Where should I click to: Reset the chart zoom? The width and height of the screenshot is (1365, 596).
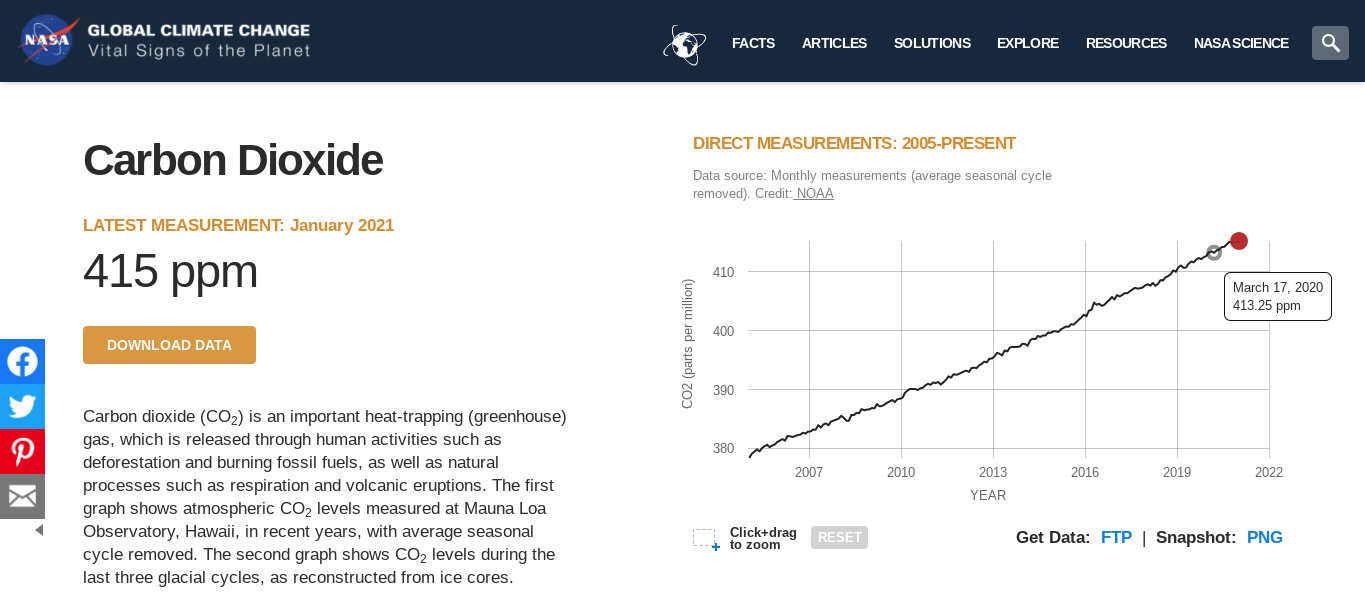point(839,537)
